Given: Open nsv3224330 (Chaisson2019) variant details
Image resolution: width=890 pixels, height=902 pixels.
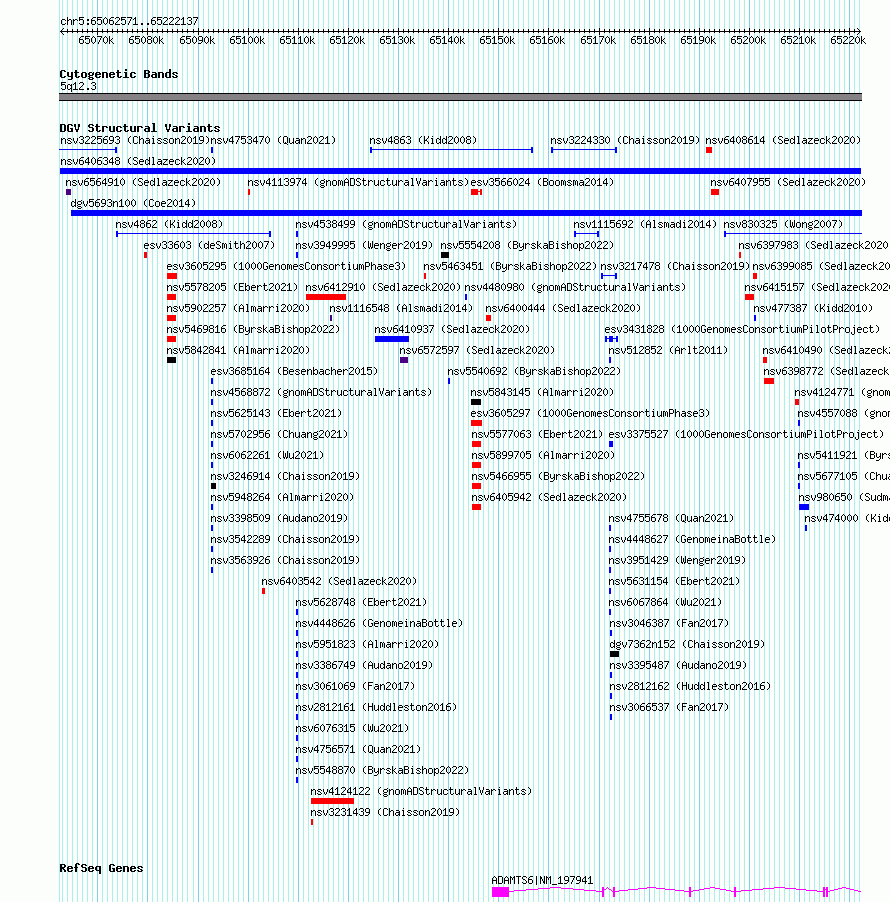Looking at the screenshot, I should (625, 140).
